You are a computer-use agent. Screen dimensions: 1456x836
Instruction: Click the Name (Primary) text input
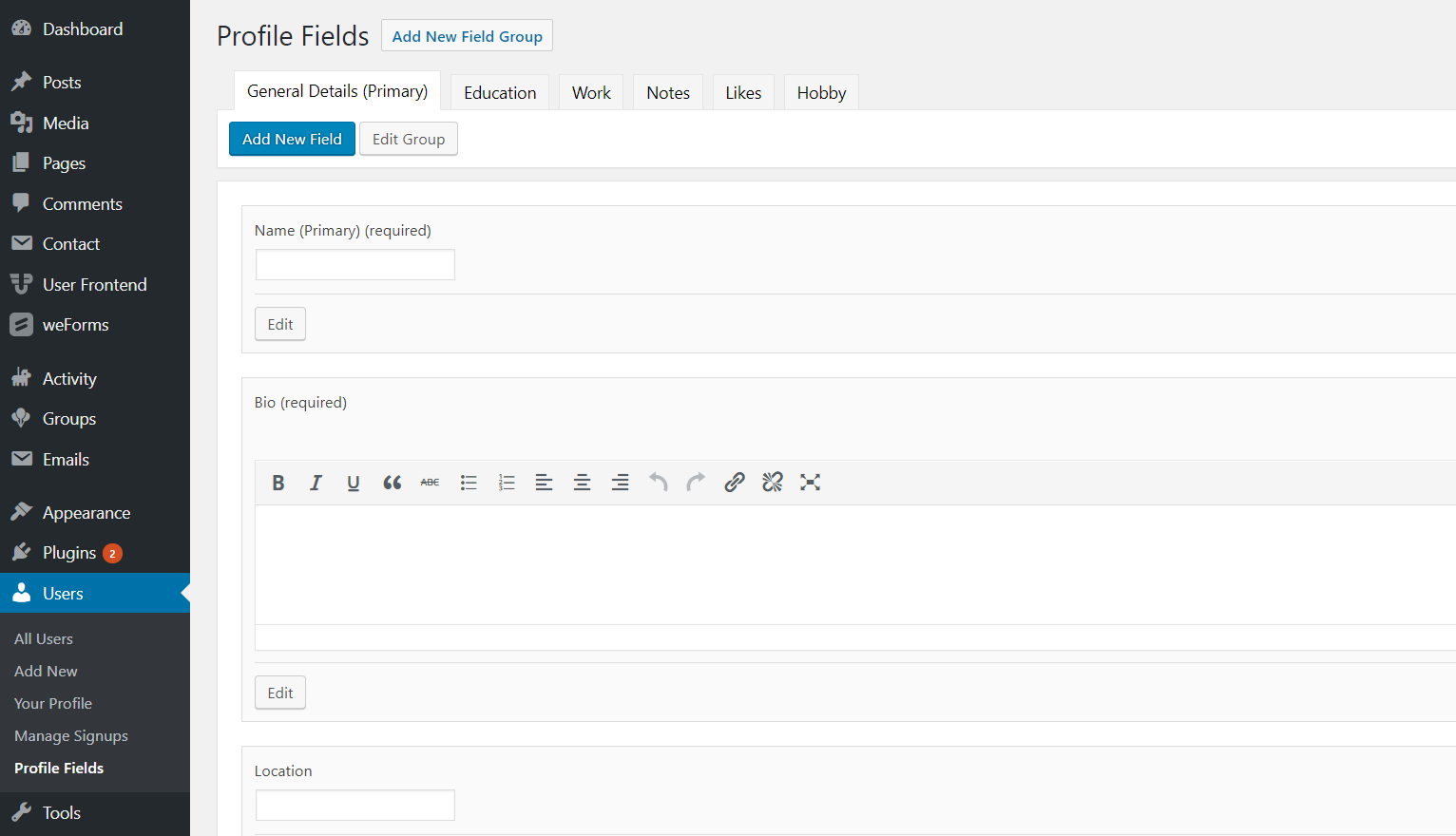pos(355,265)
